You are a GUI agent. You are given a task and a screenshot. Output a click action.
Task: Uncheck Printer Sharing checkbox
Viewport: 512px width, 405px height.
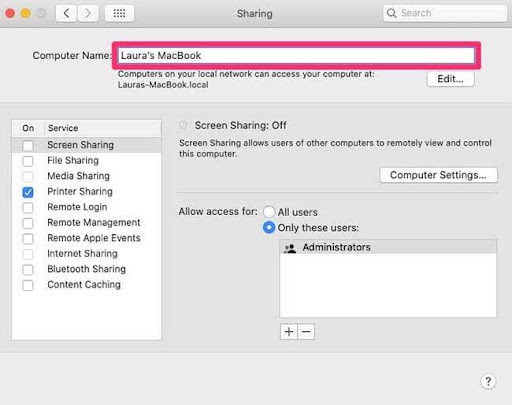pyautogui.click(x=28, y=192)
